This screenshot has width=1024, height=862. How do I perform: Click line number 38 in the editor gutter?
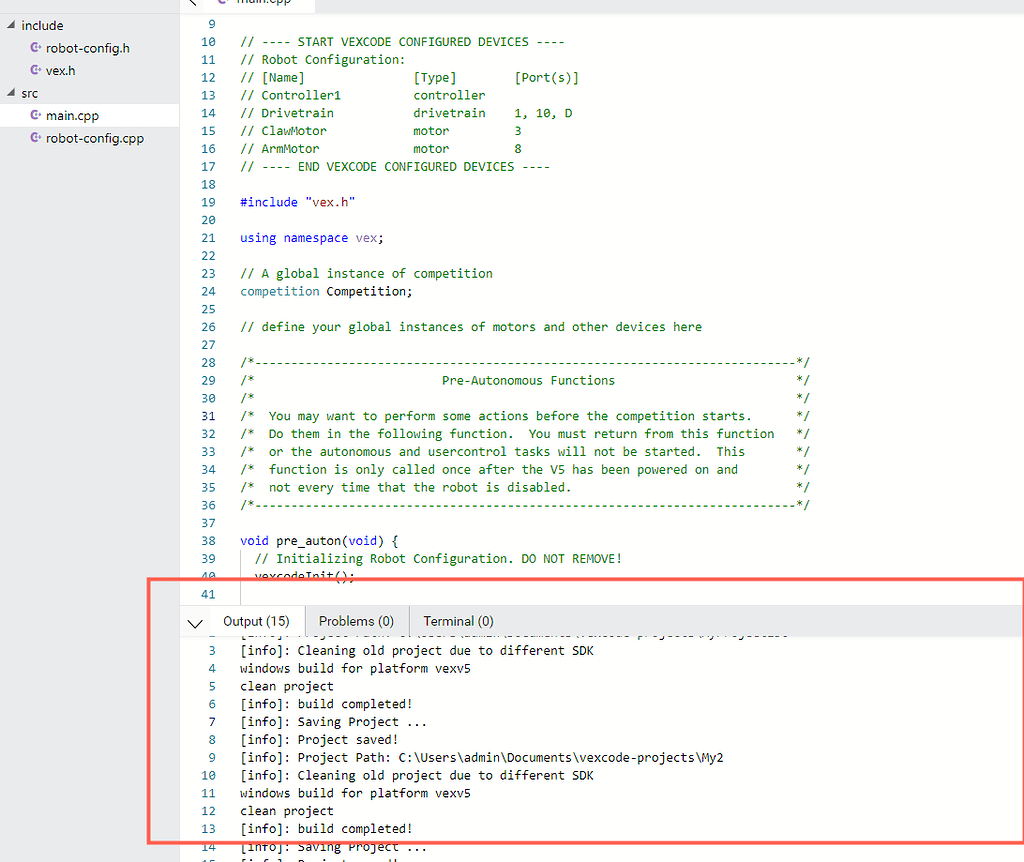point(207,540)
